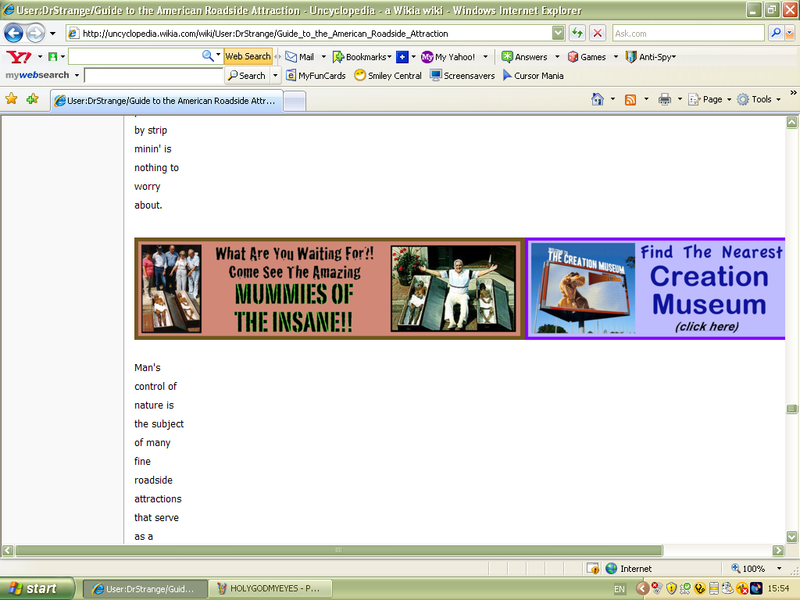This screenshot has width=800, height=600.
Task: Click the Yahoo Mail toolbar button
Action: (300, 57)
